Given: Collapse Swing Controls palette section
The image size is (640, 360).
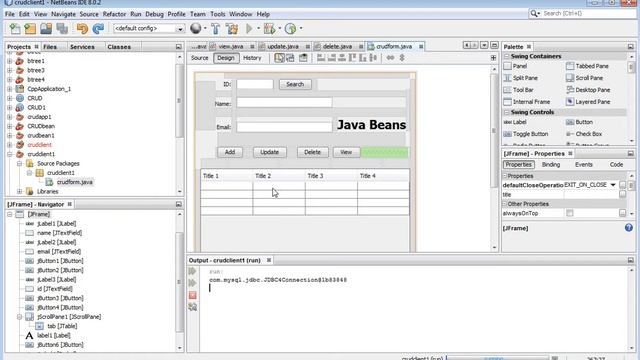Looking at the screenshot, I should [507, 112].
